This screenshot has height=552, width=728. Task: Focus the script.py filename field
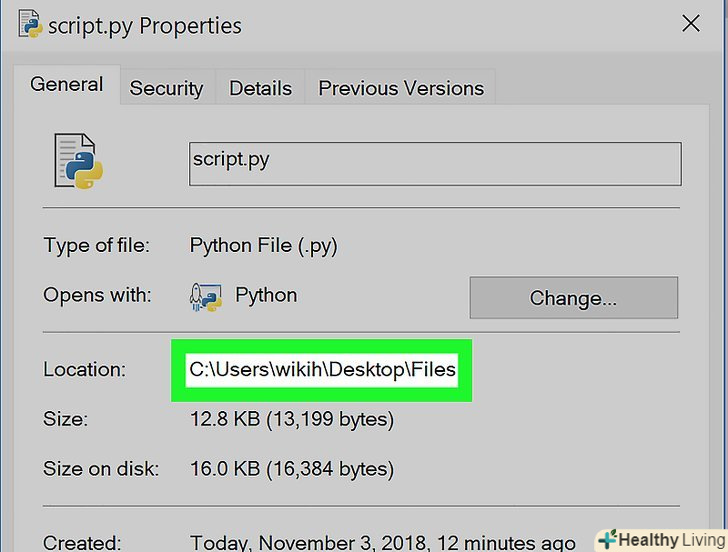435,163
